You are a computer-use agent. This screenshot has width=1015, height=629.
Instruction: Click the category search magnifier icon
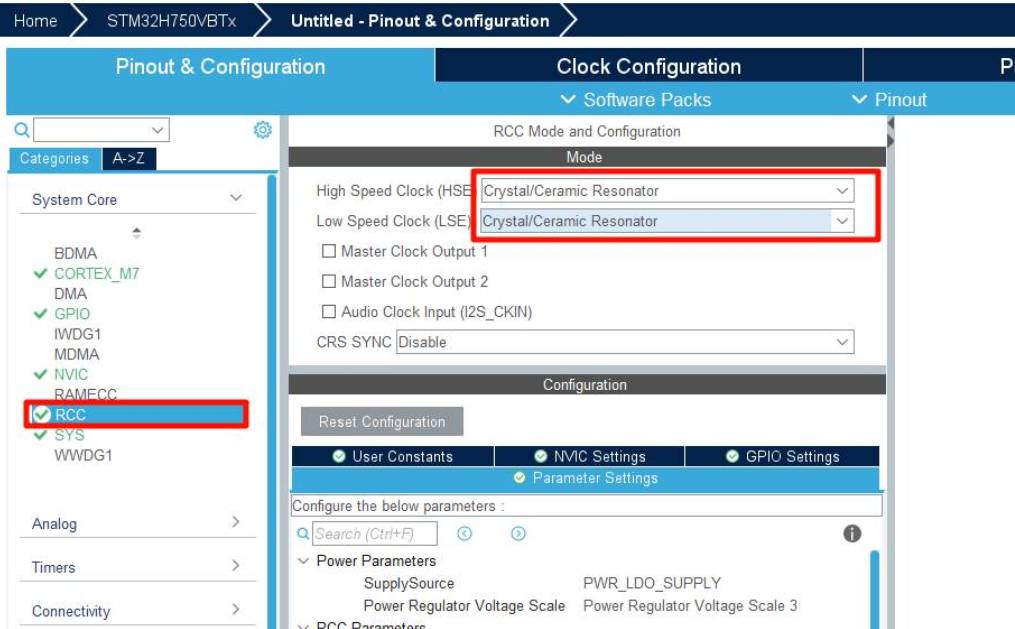(22, 130)
